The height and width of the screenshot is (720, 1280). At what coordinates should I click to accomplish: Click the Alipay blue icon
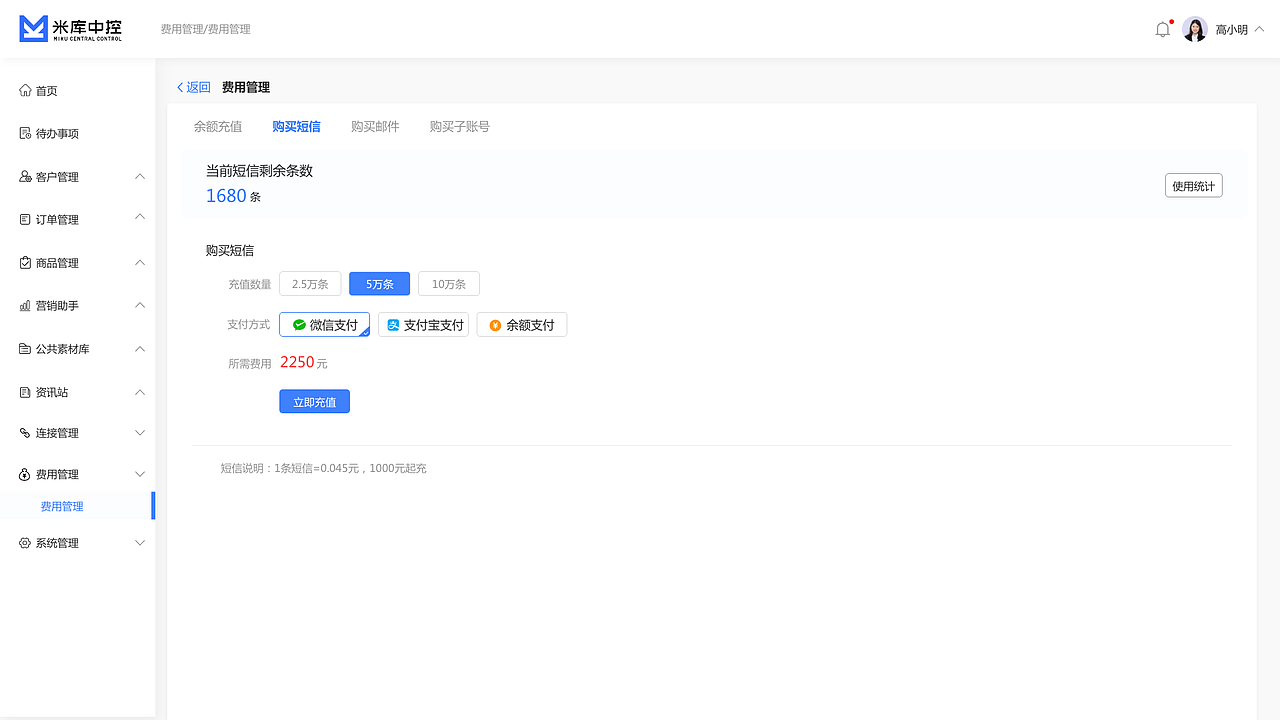click(394, 325)
